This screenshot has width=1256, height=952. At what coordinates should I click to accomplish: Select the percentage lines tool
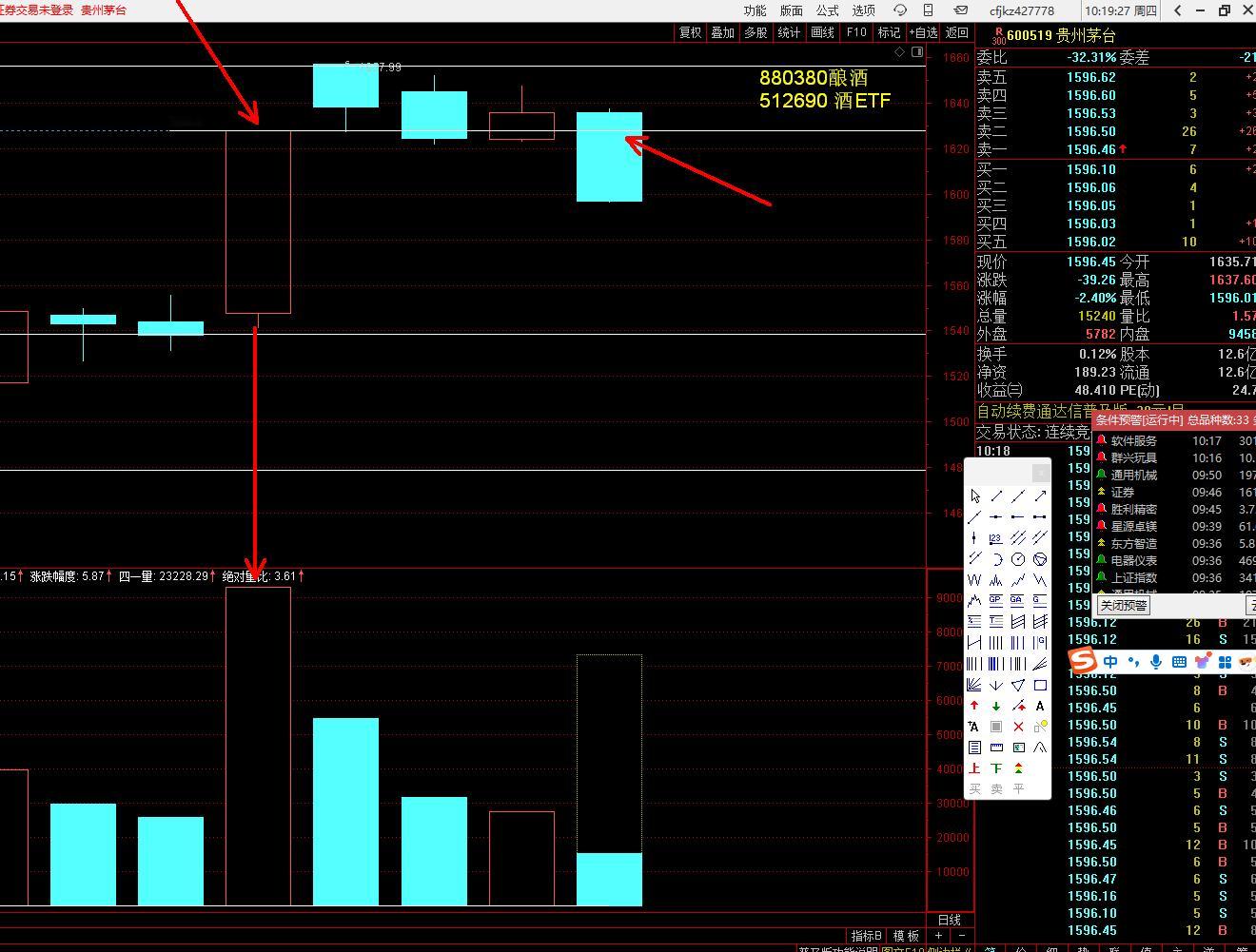pyautogui.click(x=975, y=621)
